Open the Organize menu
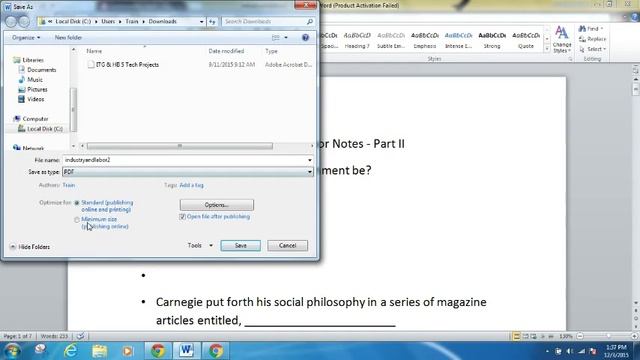Screen dimensions: 640x360 pyautogui.click(x=26, y=38)
